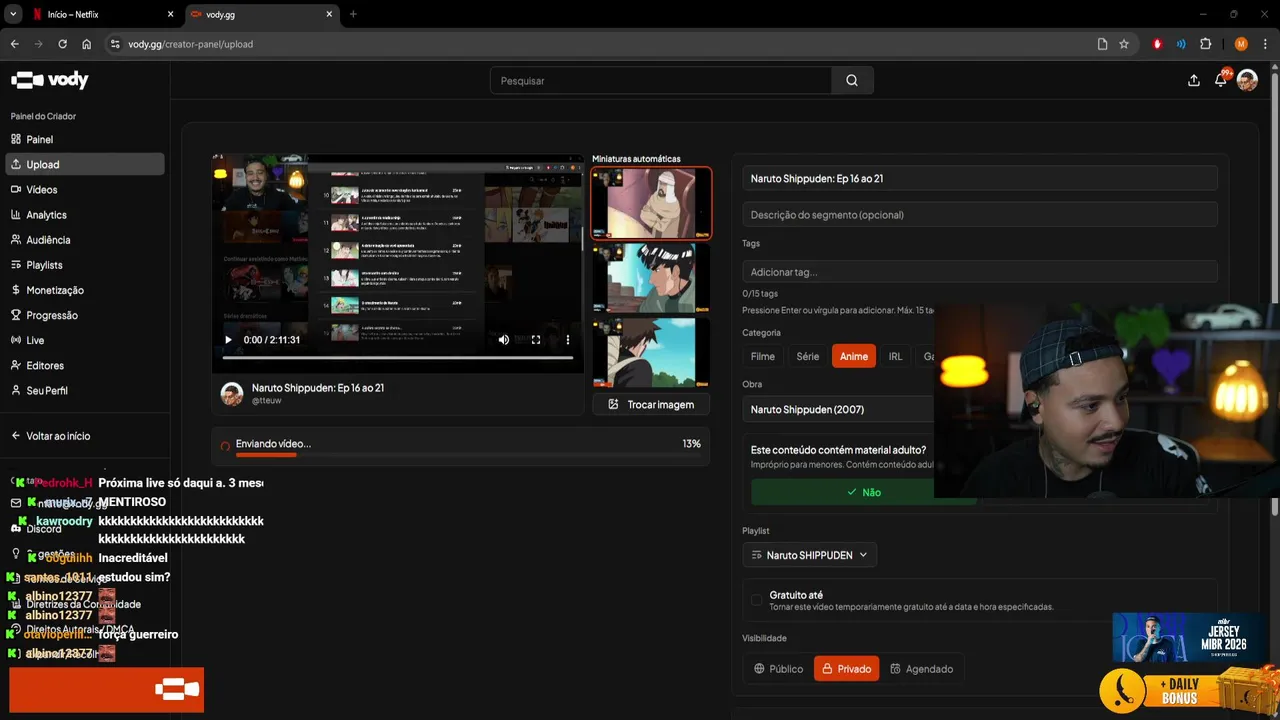Open Chrome three-dot menu
The image size is (1280, 720).
(x=1264, y=44)
